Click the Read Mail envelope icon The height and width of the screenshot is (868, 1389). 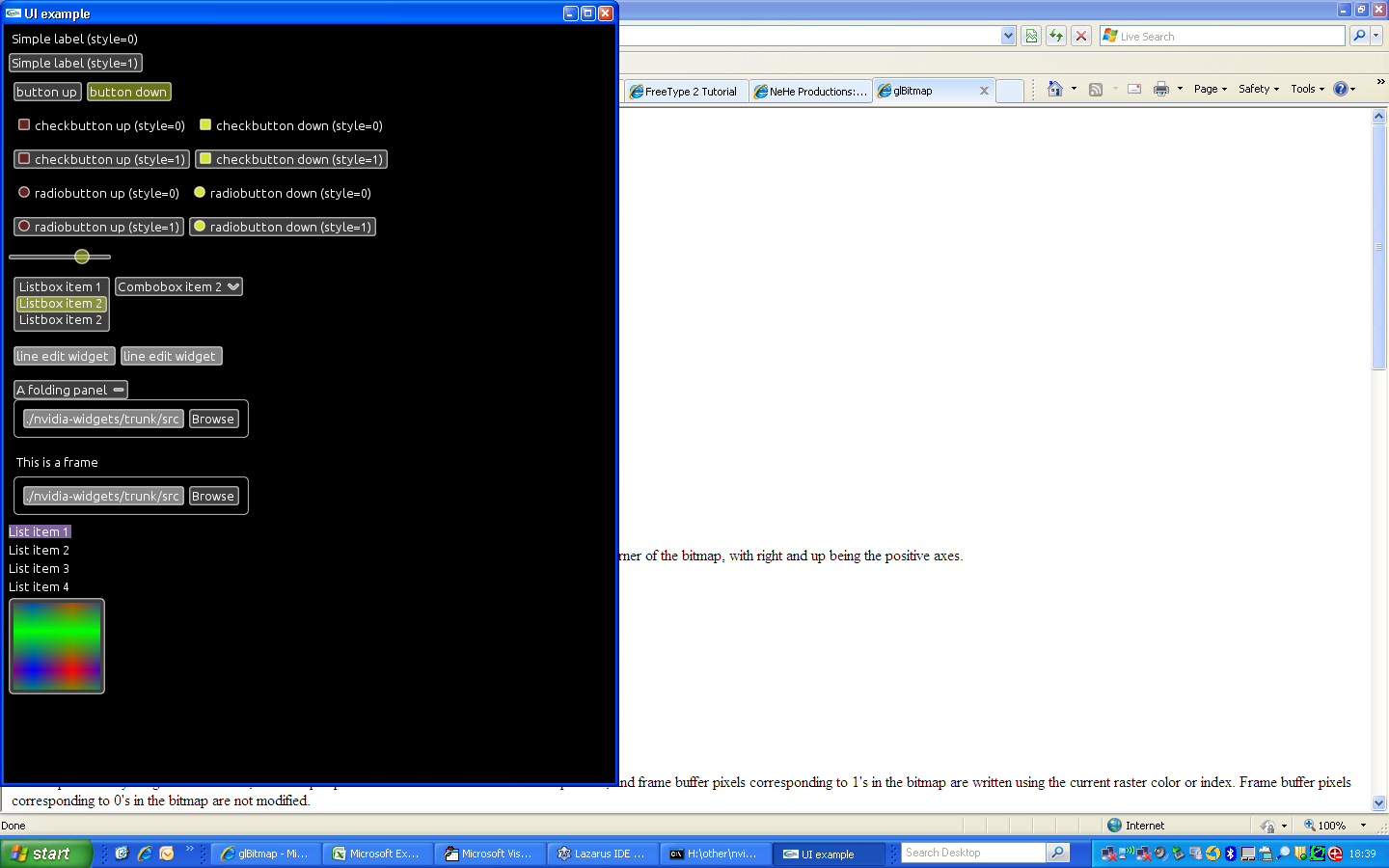(x=1134, y=89)
